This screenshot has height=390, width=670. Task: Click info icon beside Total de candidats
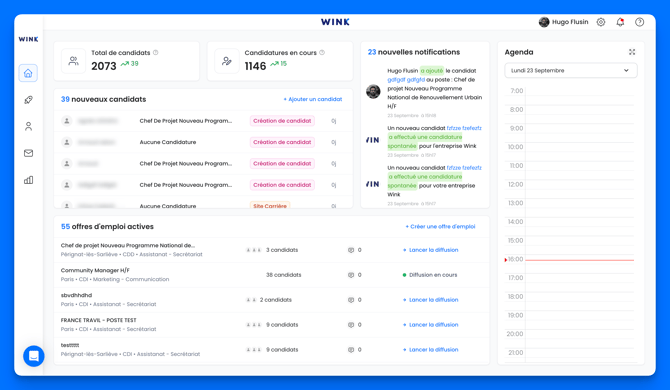click(x=156, y=53)
